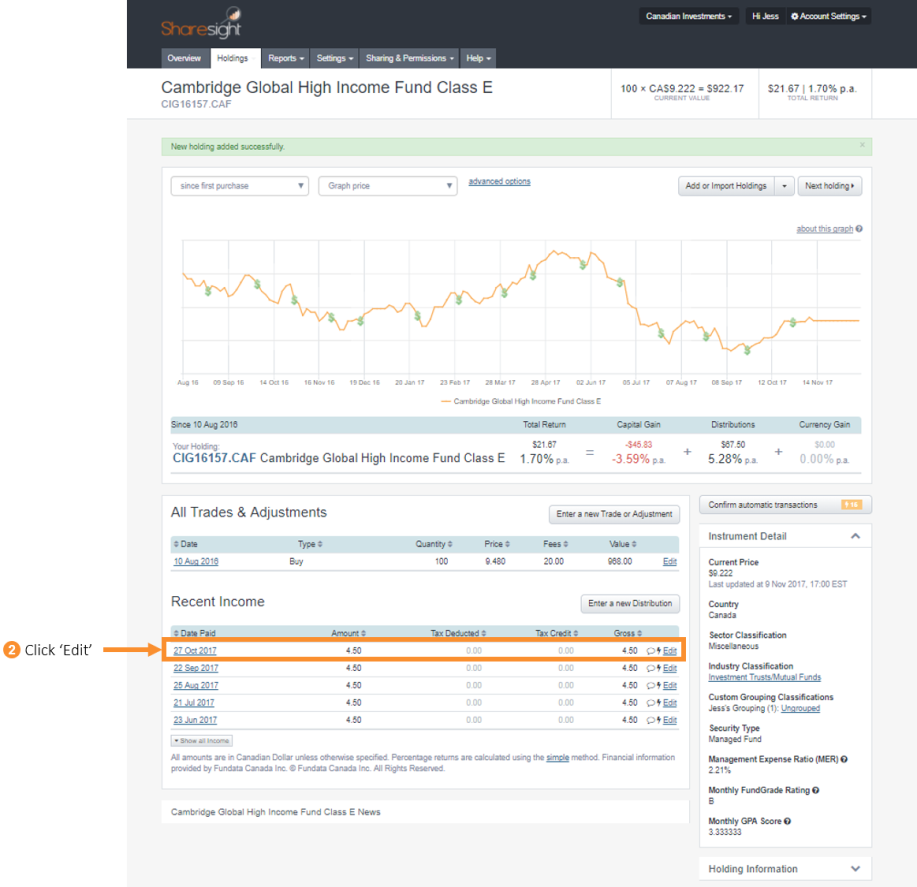Sort trades by Date column

[185, 544]
